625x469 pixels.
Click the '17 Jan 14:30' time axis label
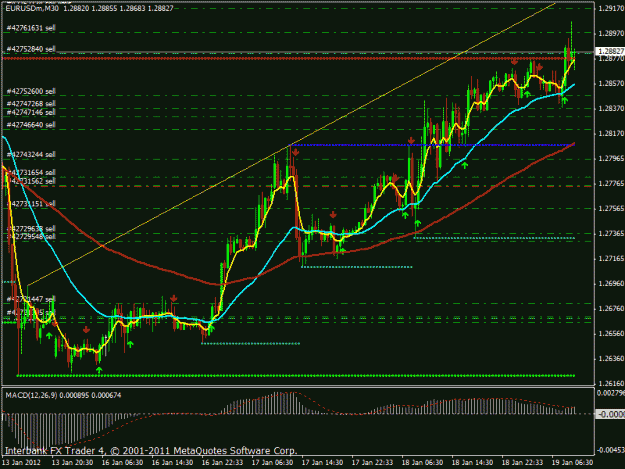(322, 463)
